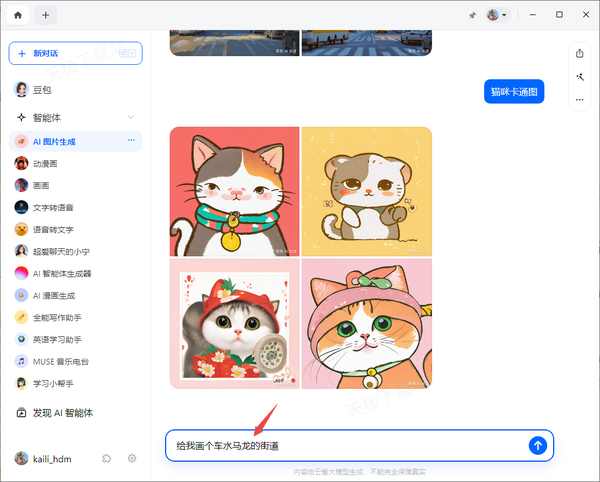Open the three-dot more menu on right panel

[x=580, y=100]
